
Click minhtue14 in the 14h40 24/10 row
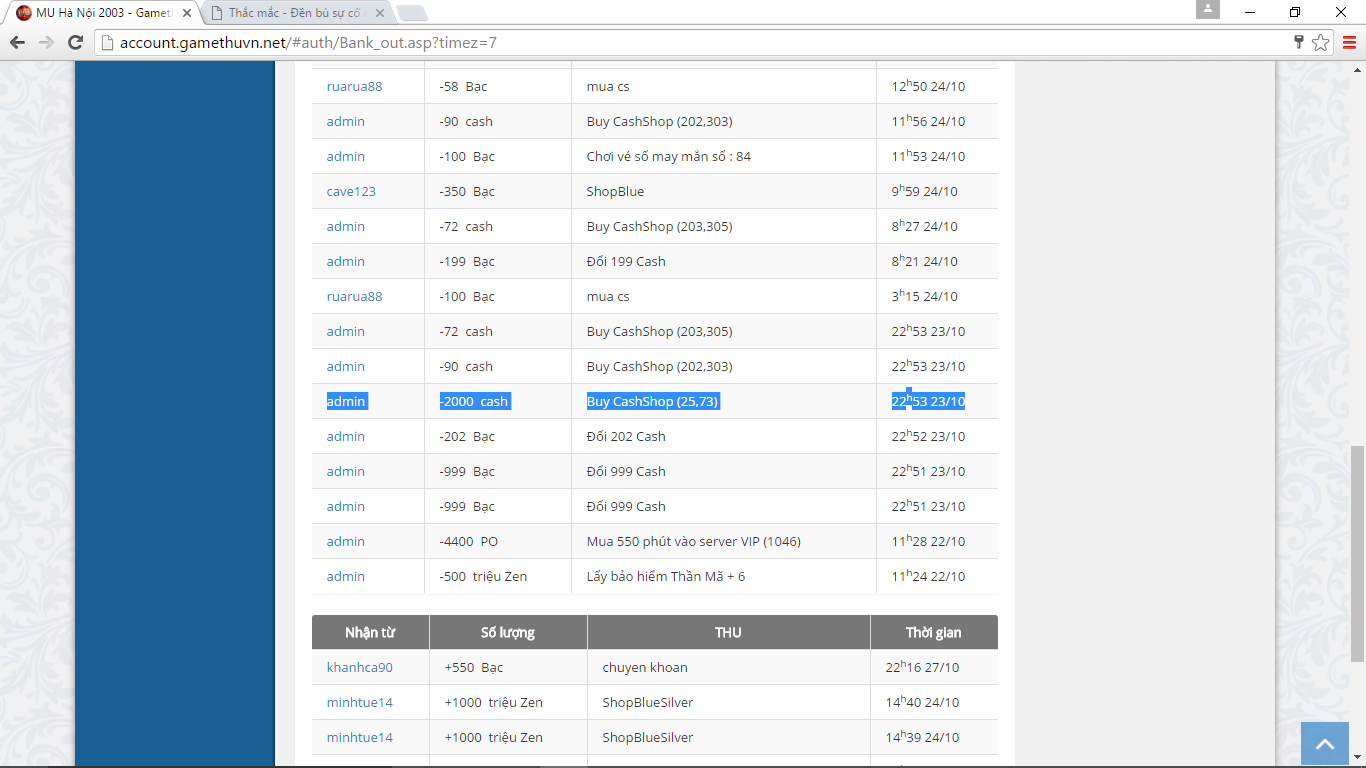pyautogui.click(x=359, y=702)
